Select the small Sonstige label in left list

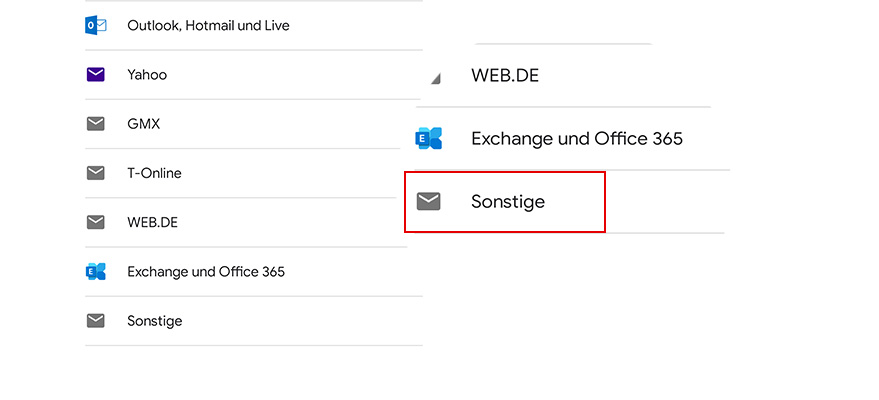click(x=155, y=321)
